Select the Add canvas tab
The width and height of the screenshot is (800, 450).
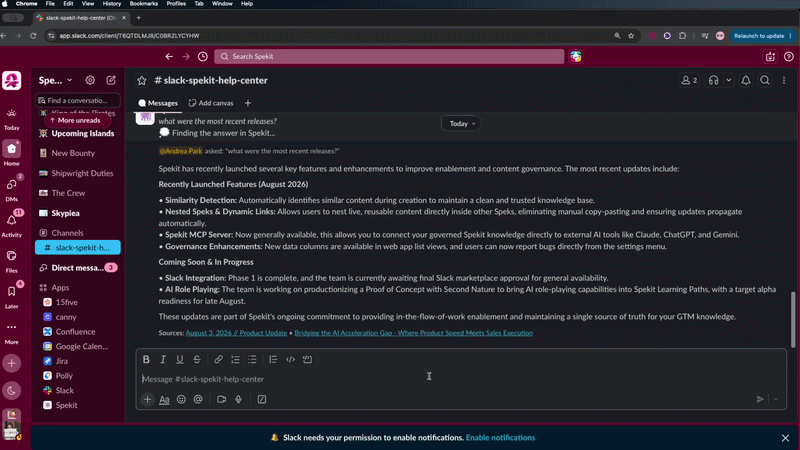pos(211,103)
